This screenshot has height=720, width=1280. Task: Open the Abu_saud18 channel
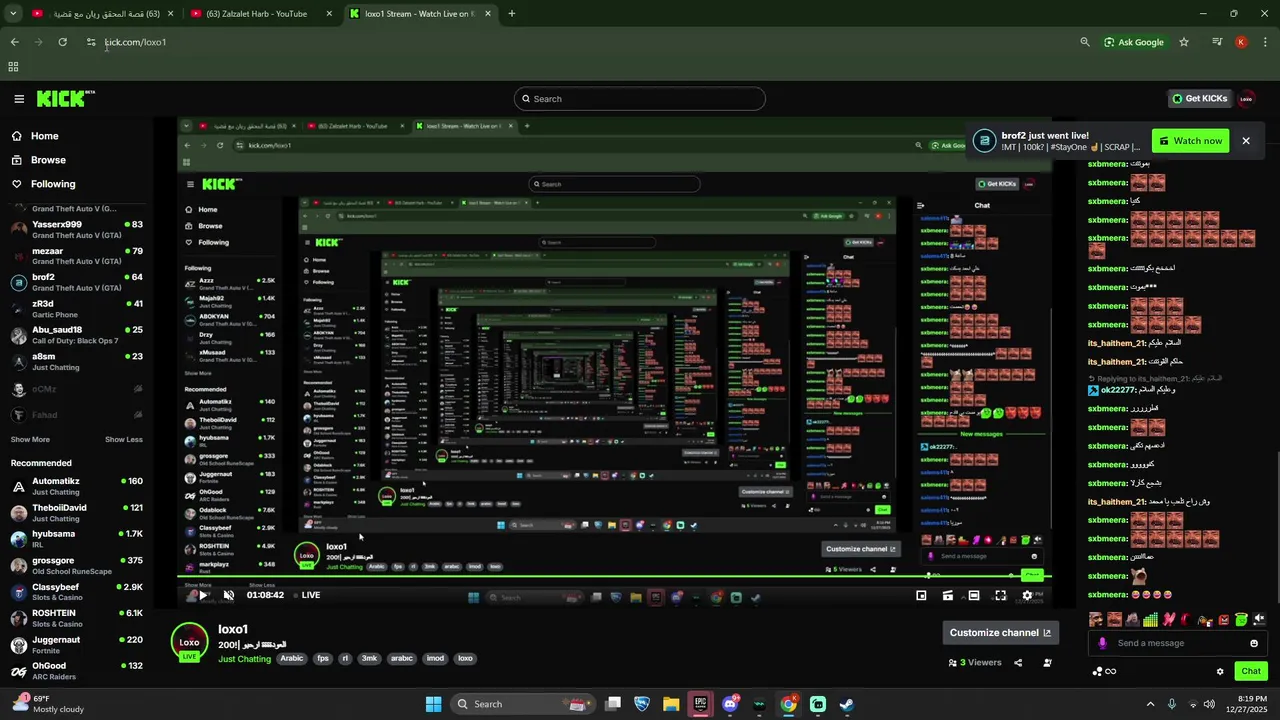click(76, 335)
